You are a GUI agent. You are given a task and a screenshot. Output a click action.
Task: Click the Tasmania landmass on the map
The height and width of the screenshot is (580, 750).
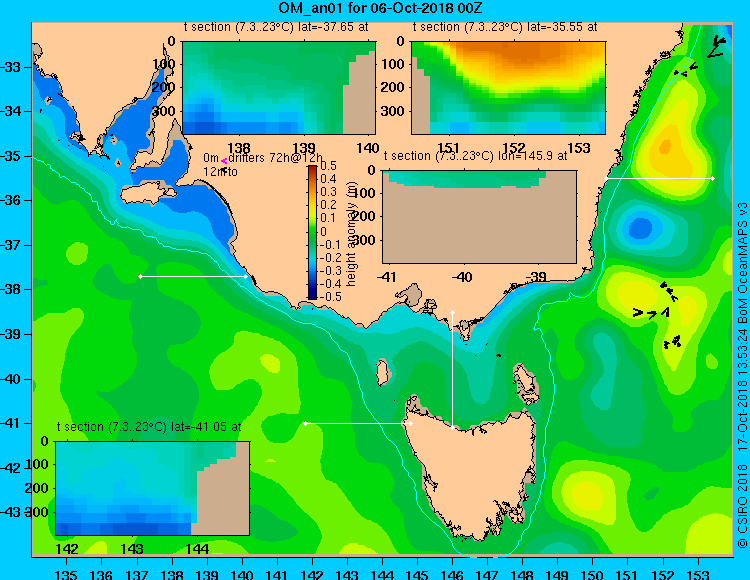pyautogui.click(x=474, y=473)
